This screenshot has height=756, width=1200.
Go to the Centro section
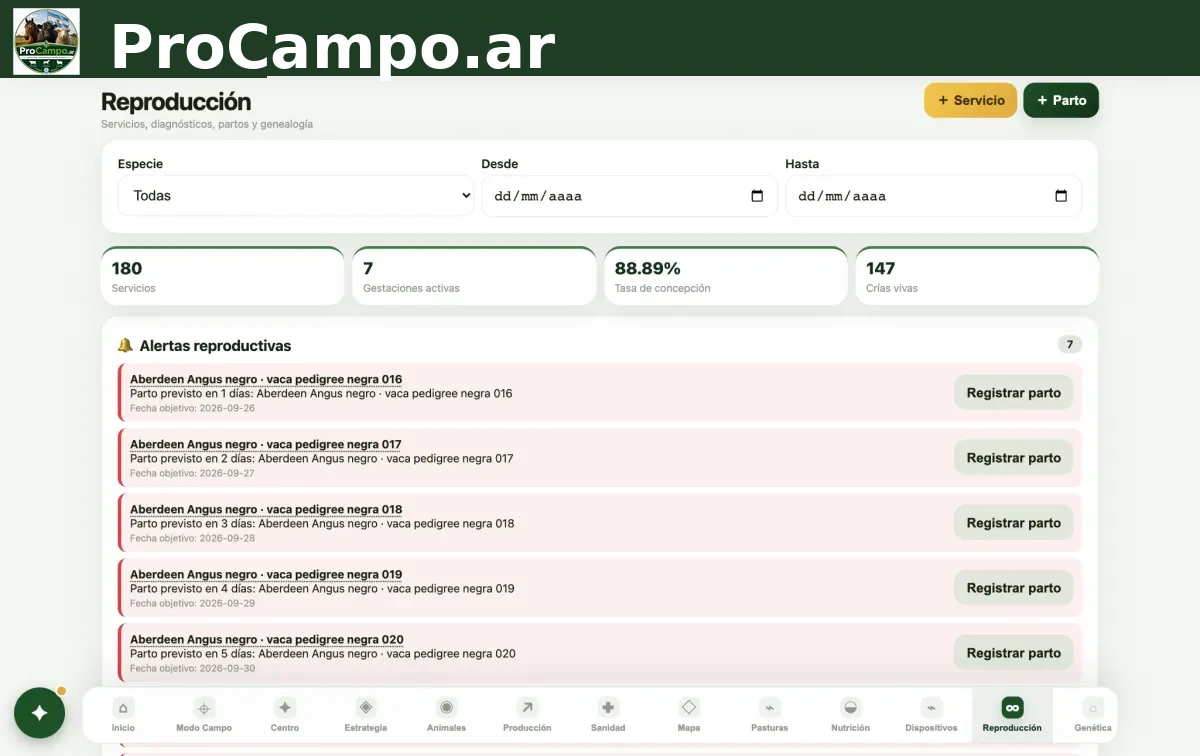285,715
